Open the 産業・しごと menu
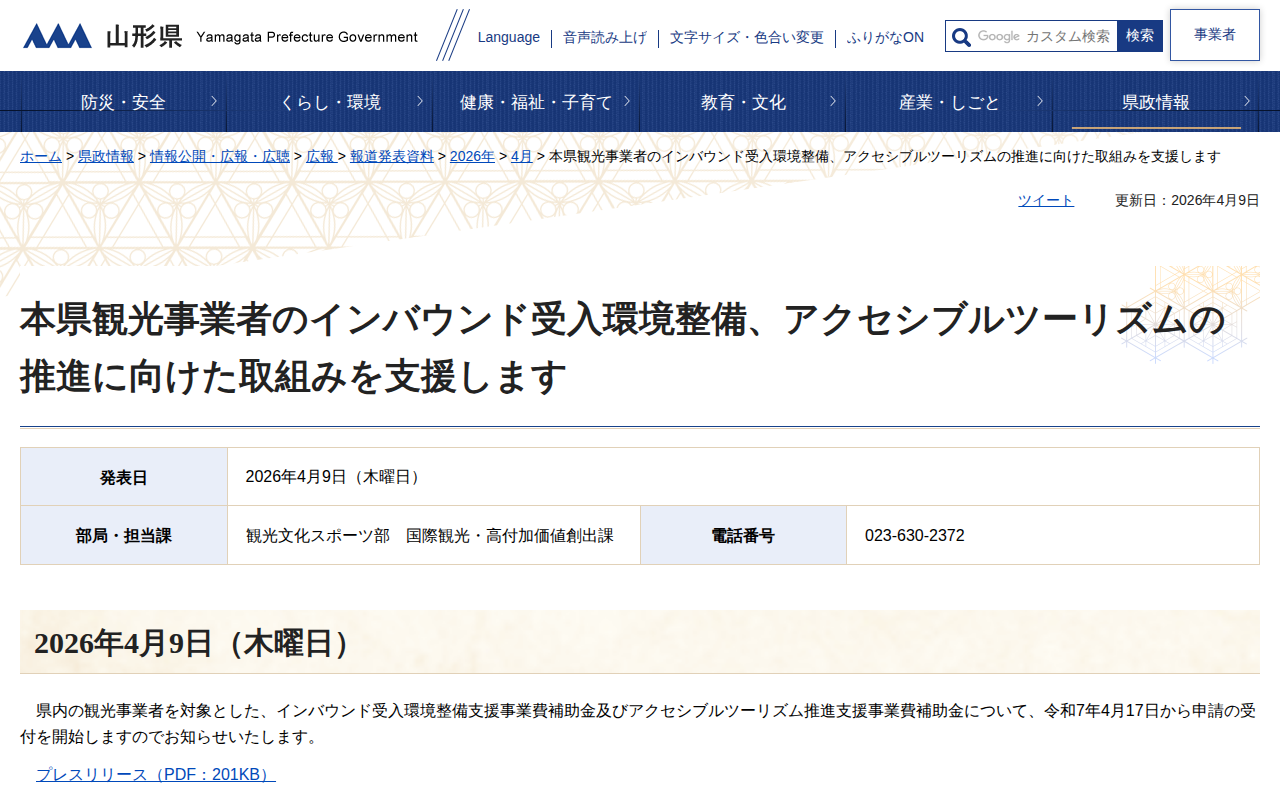1280x800 pixels. [x=949, y=102]
